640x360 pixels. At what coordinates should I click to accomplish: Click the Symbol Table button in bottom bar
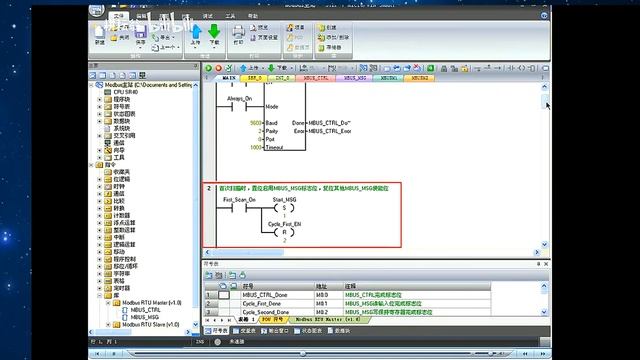pos(216,331)
